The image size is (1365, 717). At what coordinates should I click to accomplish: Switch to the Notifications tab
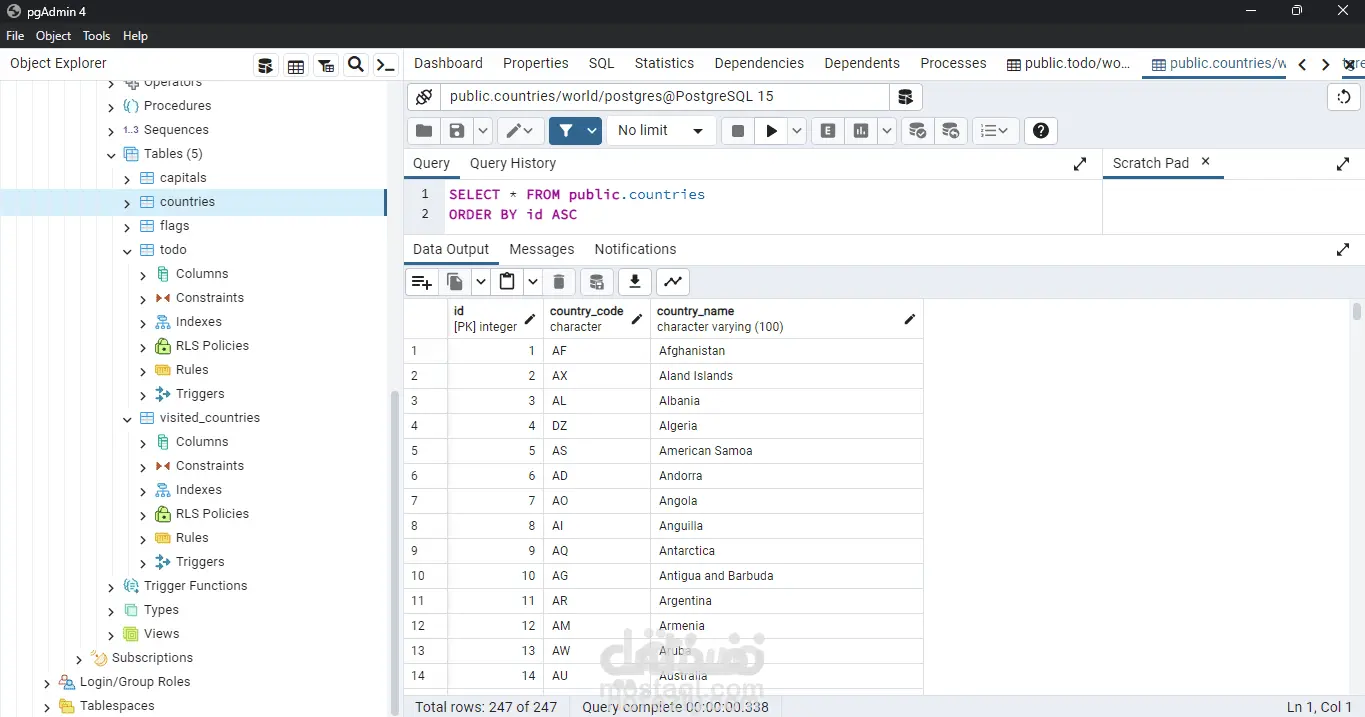pos(635,249)
